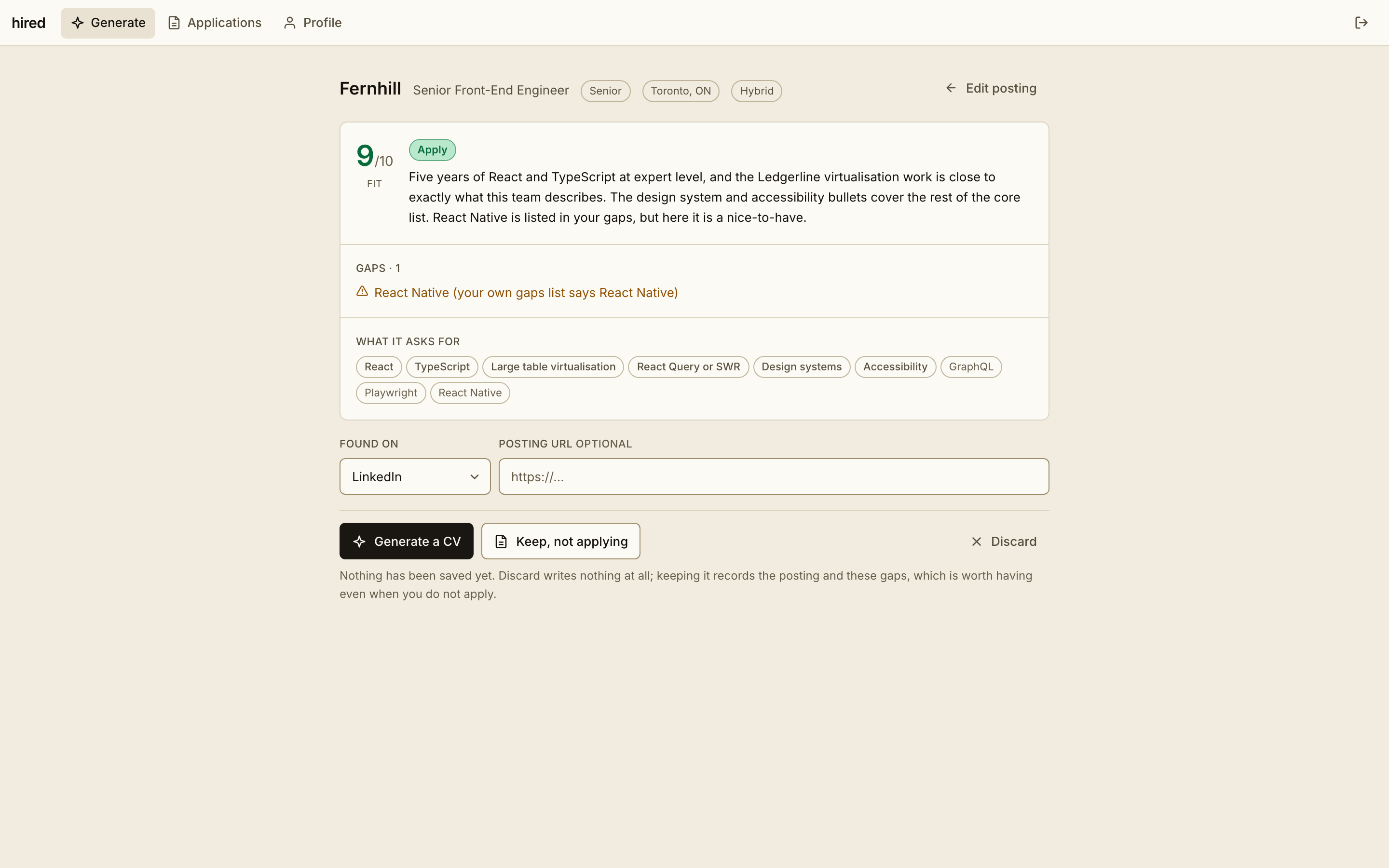Click the sparkle icon on Generate a CV
1389x868 pixels.
click(359, 542)
